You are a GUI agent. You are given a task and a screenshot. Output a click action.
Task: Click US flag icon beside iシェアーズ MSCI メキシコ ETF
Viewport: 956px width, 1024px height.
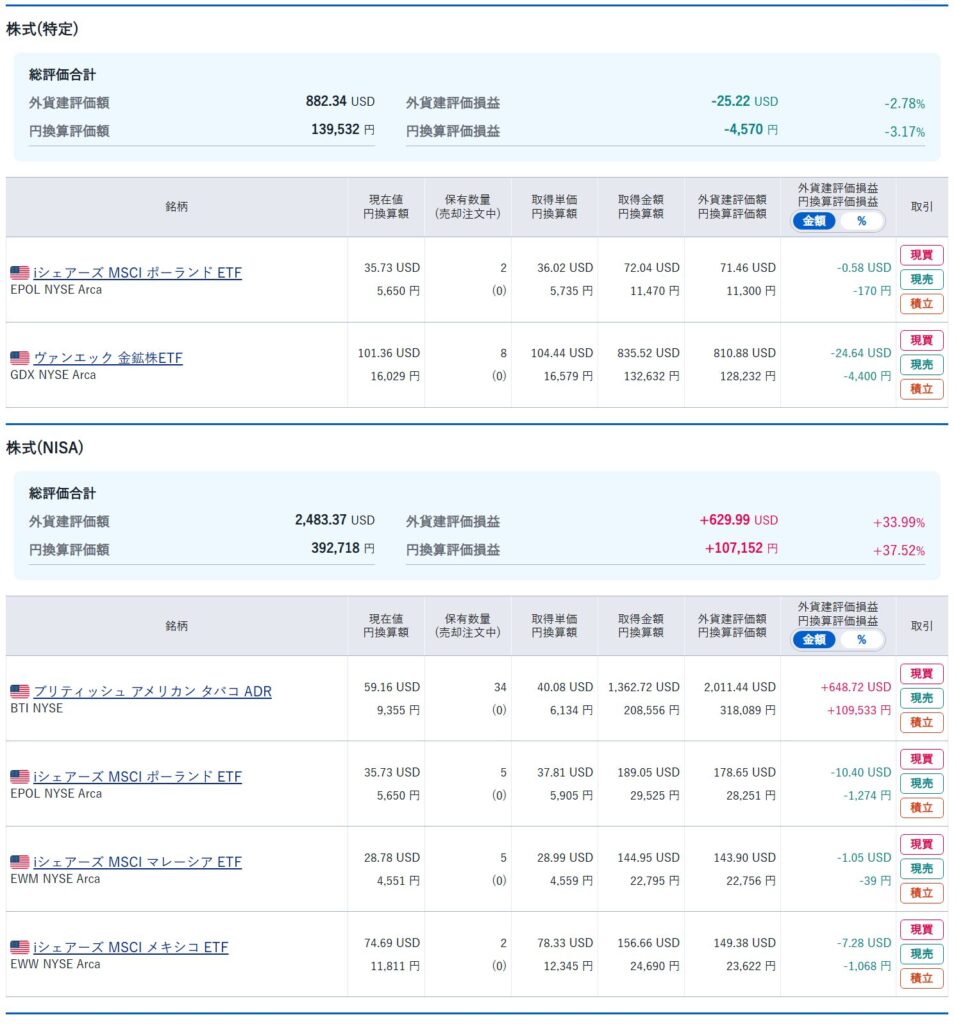pos(19,947)
